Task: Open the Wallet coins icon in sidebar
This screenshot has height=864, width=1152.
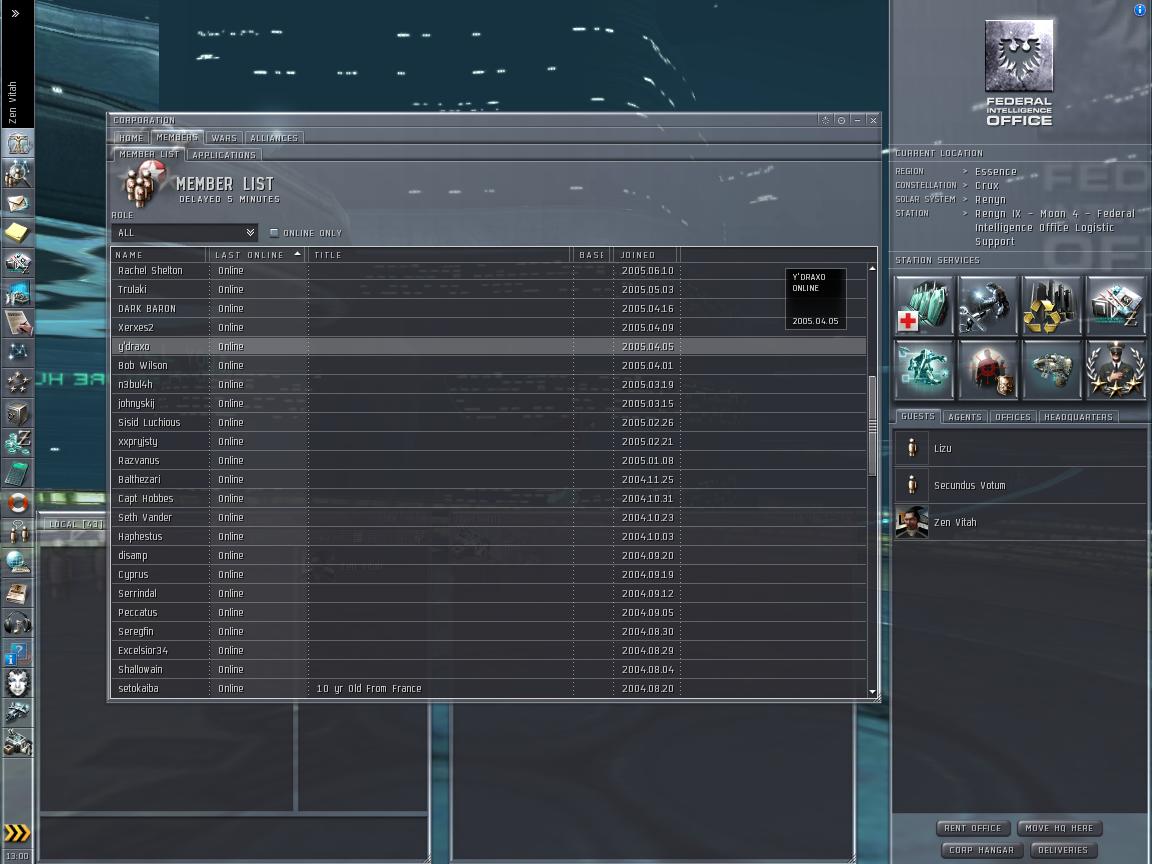Action: coord(18,443)
